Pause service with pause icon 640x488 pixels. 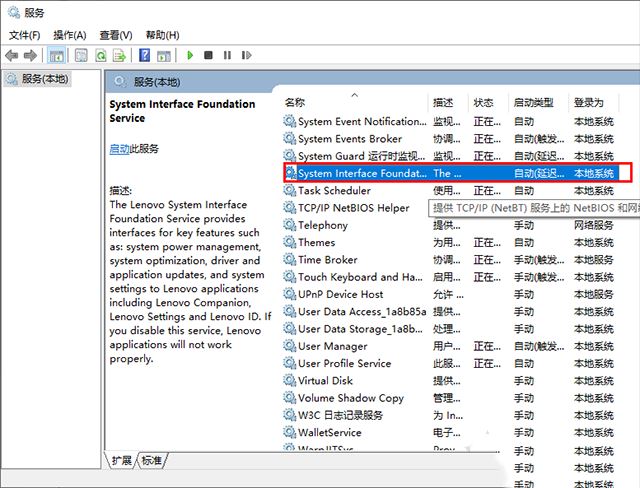pos(227,55)
